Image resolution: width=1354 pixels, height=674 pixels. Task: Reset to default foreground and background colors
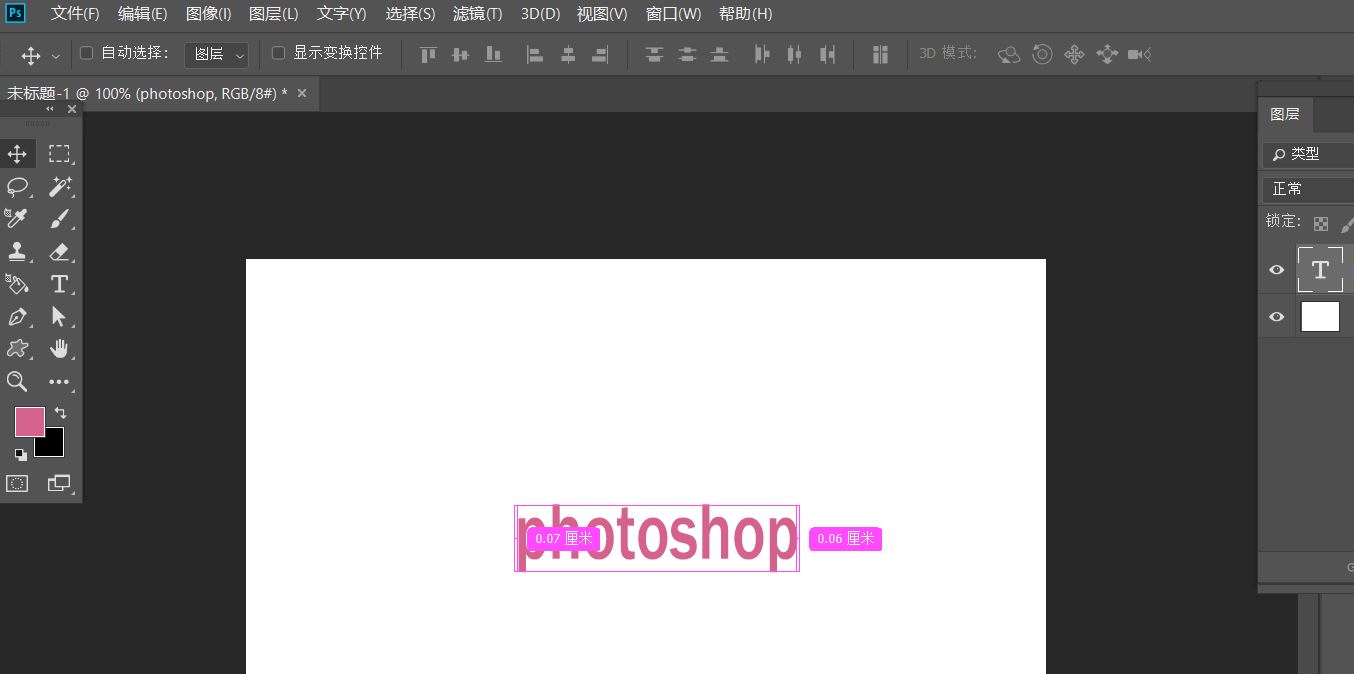point(21,454)
